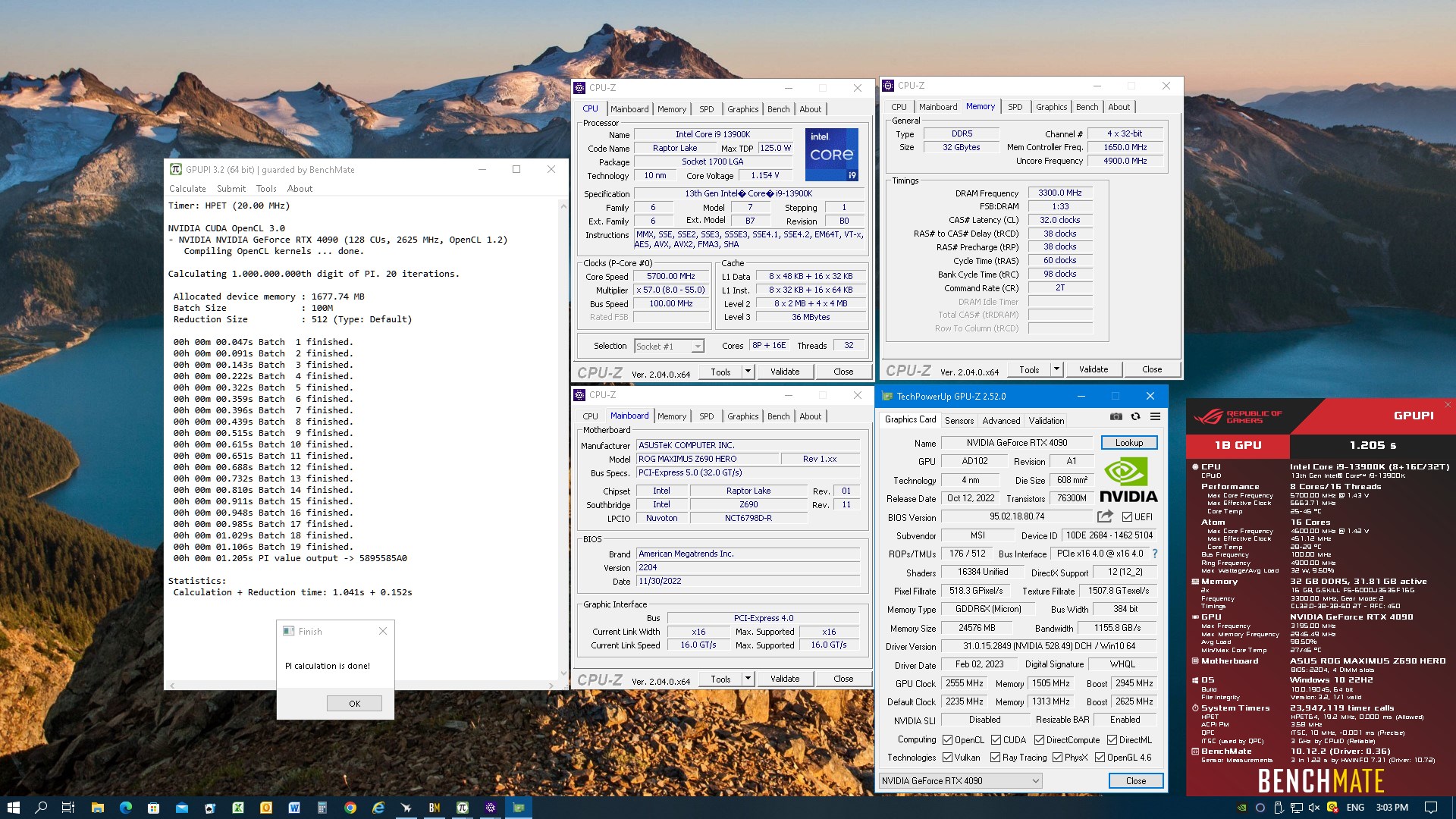Launch Microsoft Edge from the taskbar
The width and height of the screenshot is (1456, 819).
point(125,808)
